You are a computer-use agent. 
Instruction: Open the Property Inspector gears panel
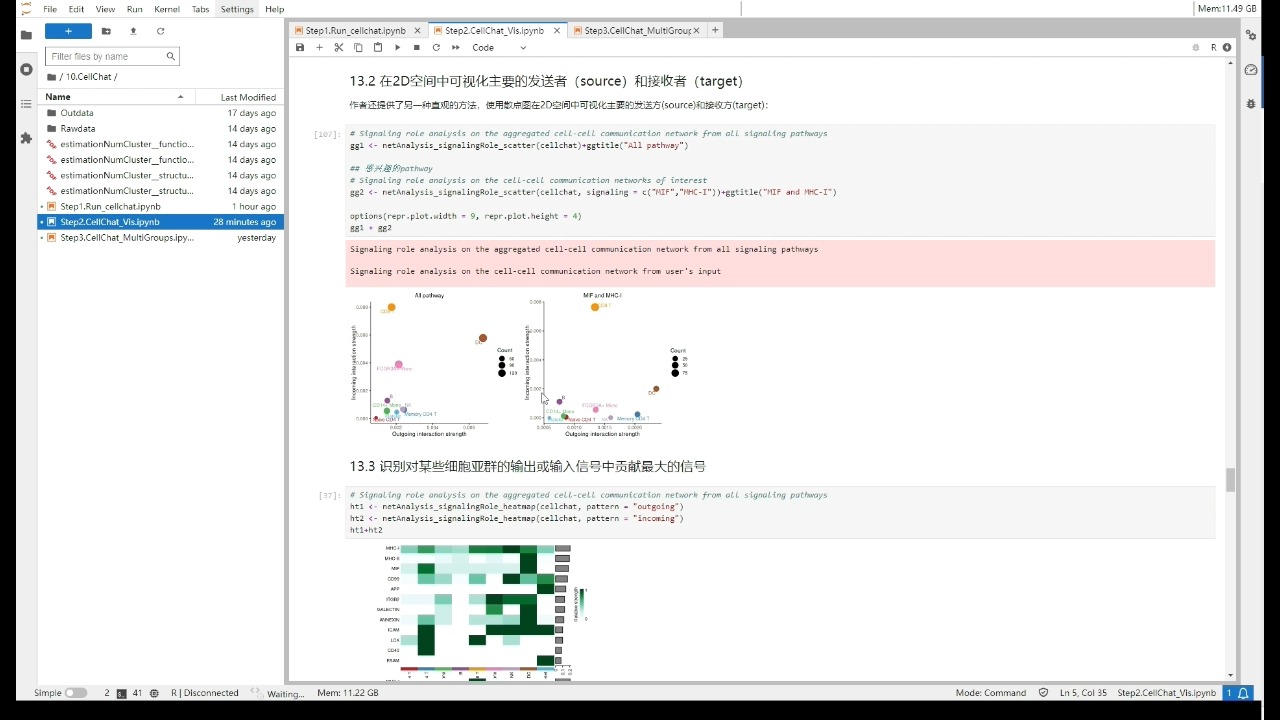click(x=1250, y=35)
